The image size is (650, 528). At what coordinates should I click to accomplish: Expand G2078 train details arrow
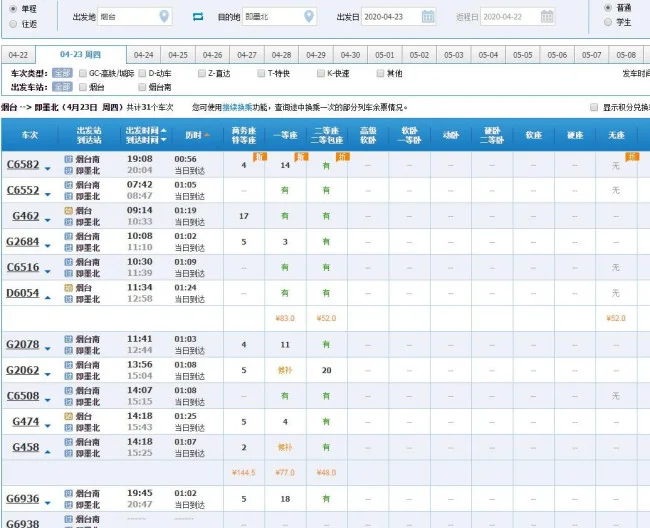[x=48, y=349]
